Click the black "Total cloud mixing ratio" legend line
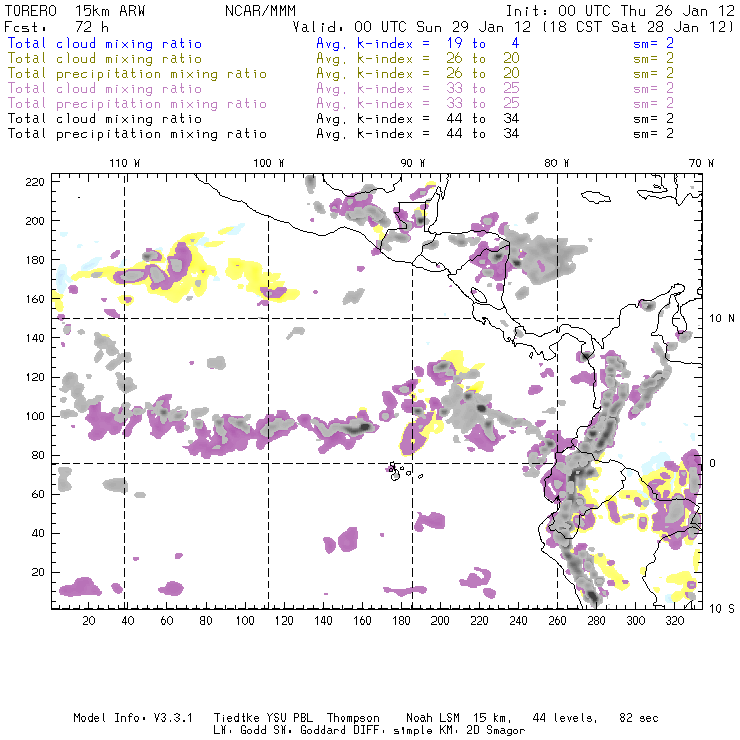Viewport: 740px width, 740px height. click(105, 118)
